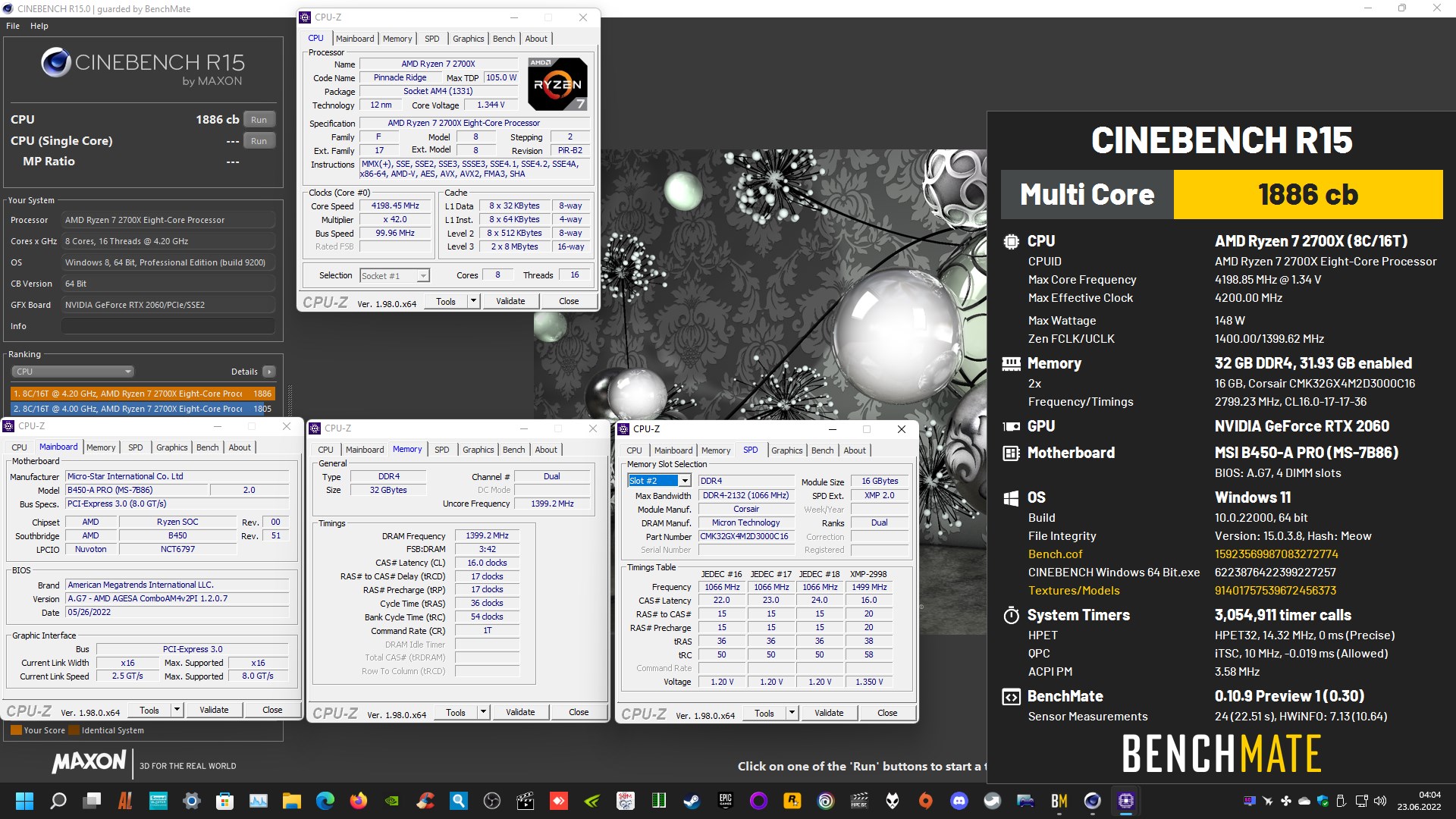Click the Ryzen 7 logo in CPU-Z

(557, 84)
